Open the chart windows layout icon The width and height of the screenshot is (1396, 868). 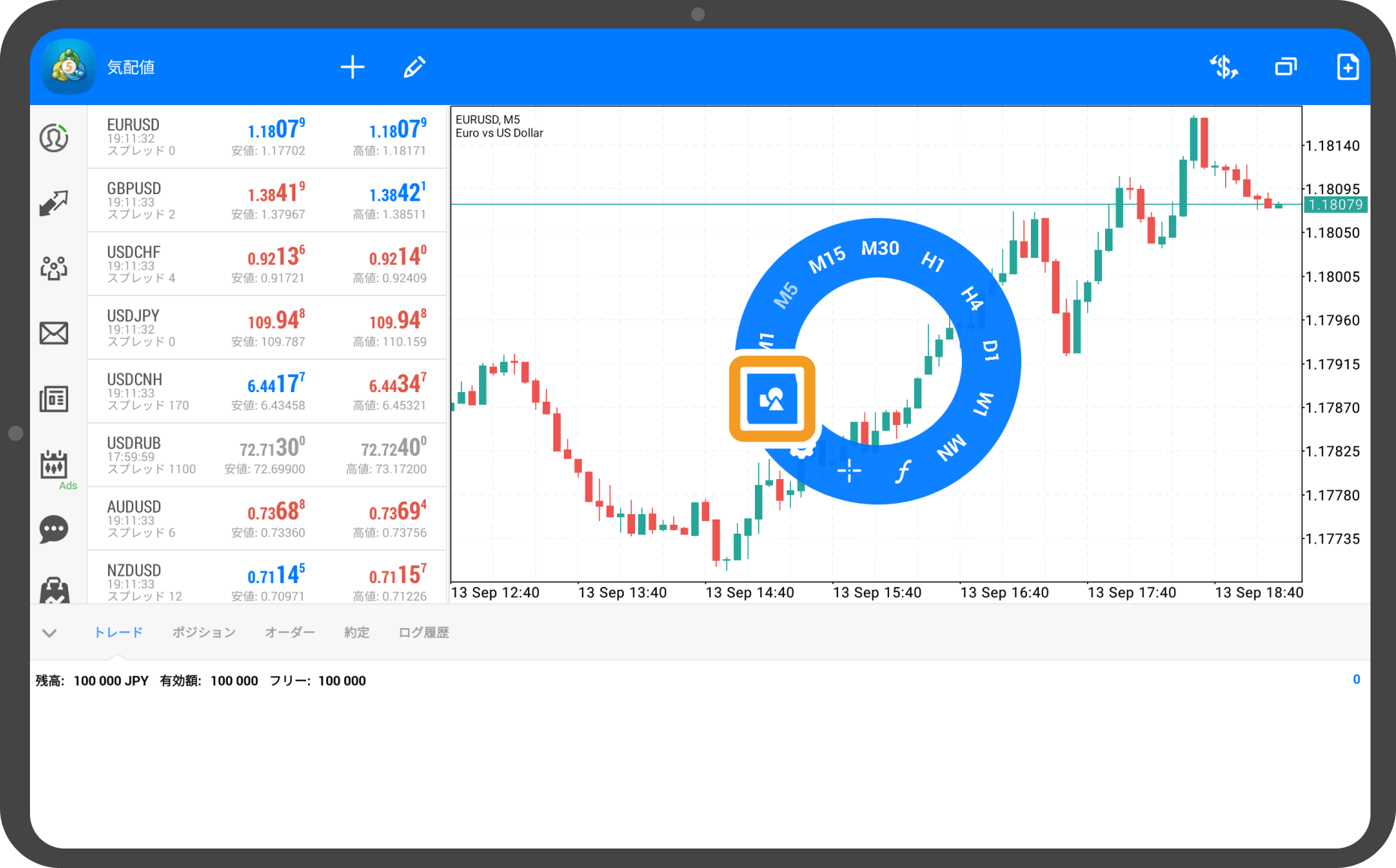[1286, 67]
